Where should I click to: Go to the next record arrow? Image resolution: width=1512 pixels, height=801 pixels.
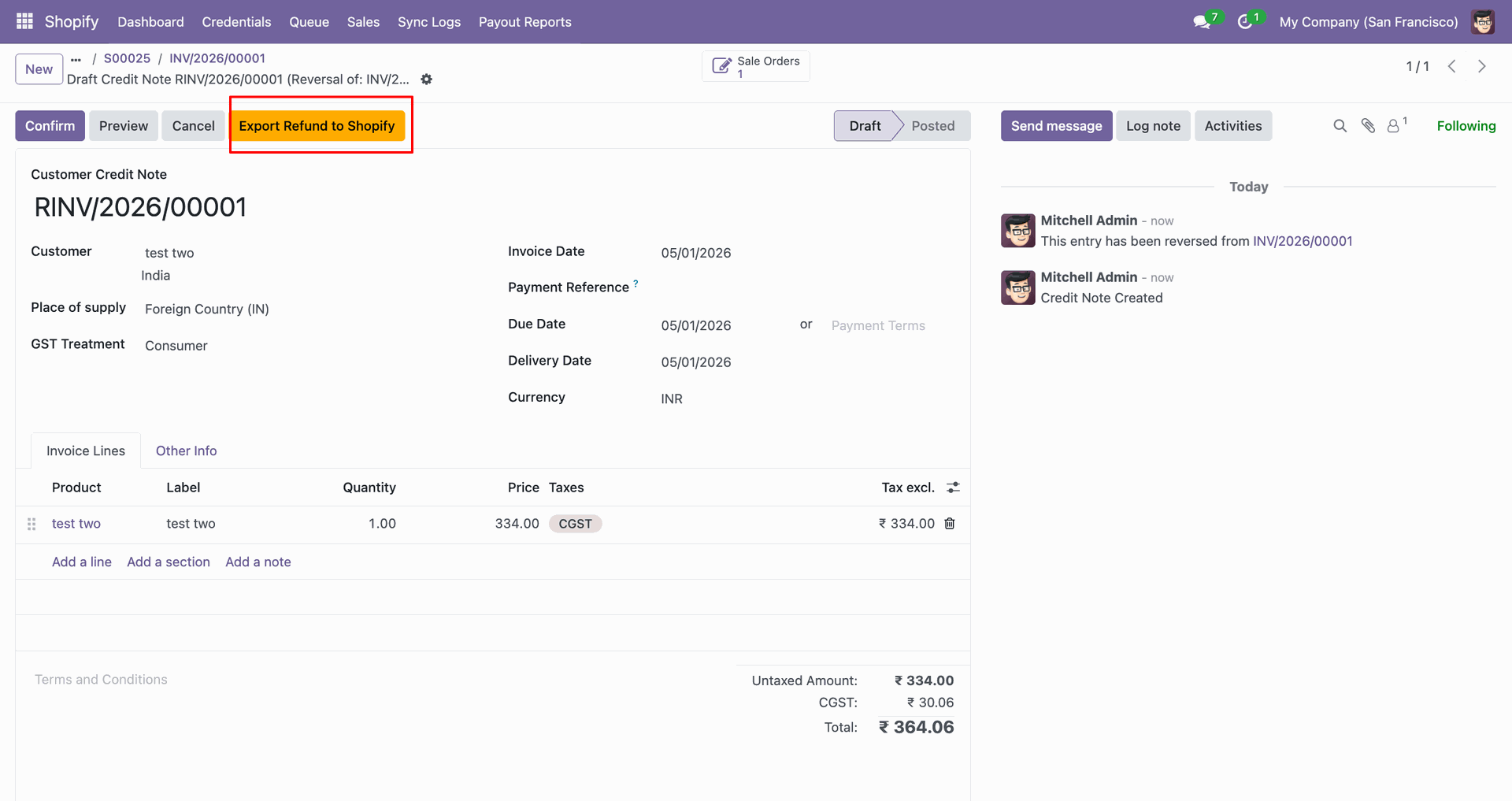click(1481, 66)
